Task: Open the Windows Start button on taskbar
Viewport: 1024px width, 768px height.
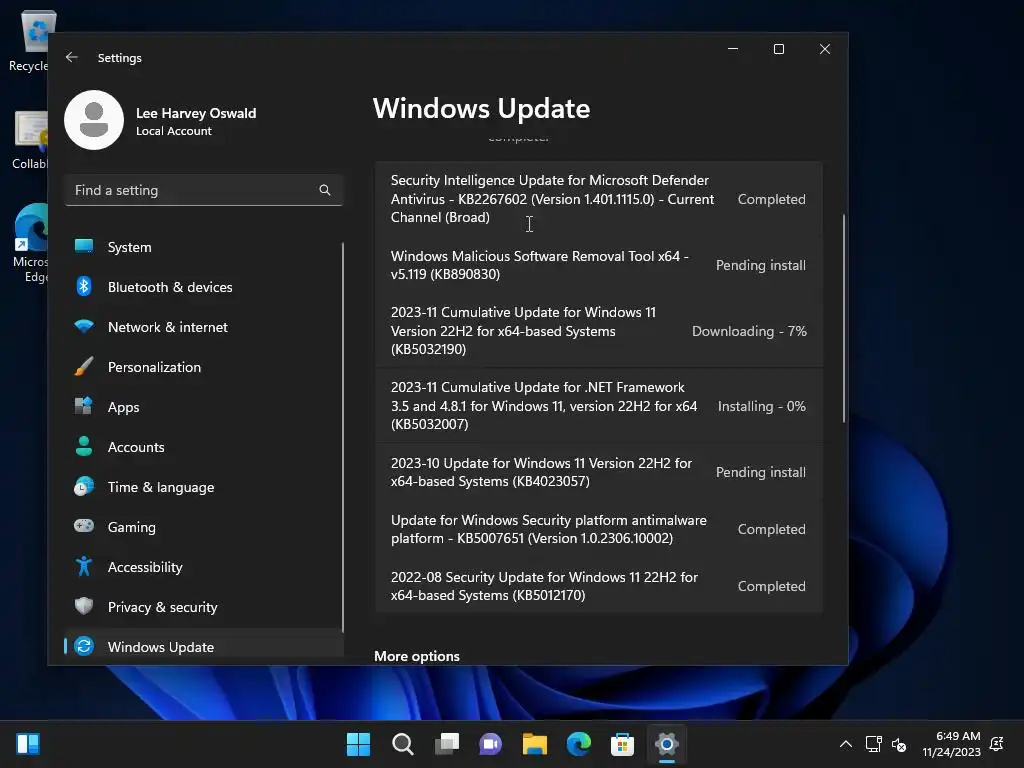Action: [x=358, y=744]
